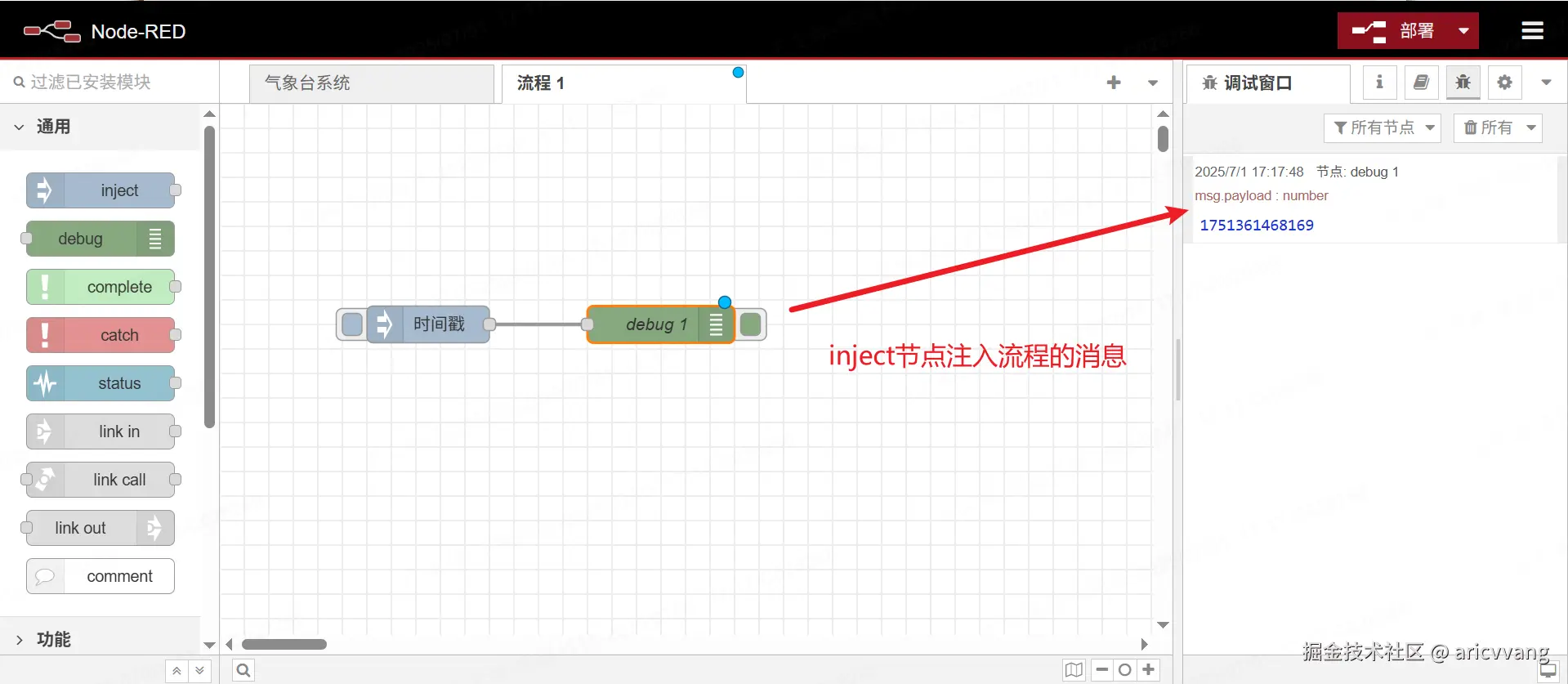Screen dimensions: 1568x684
Task: Click the sidebar resize separator handle
Action: click(1177, 369)
